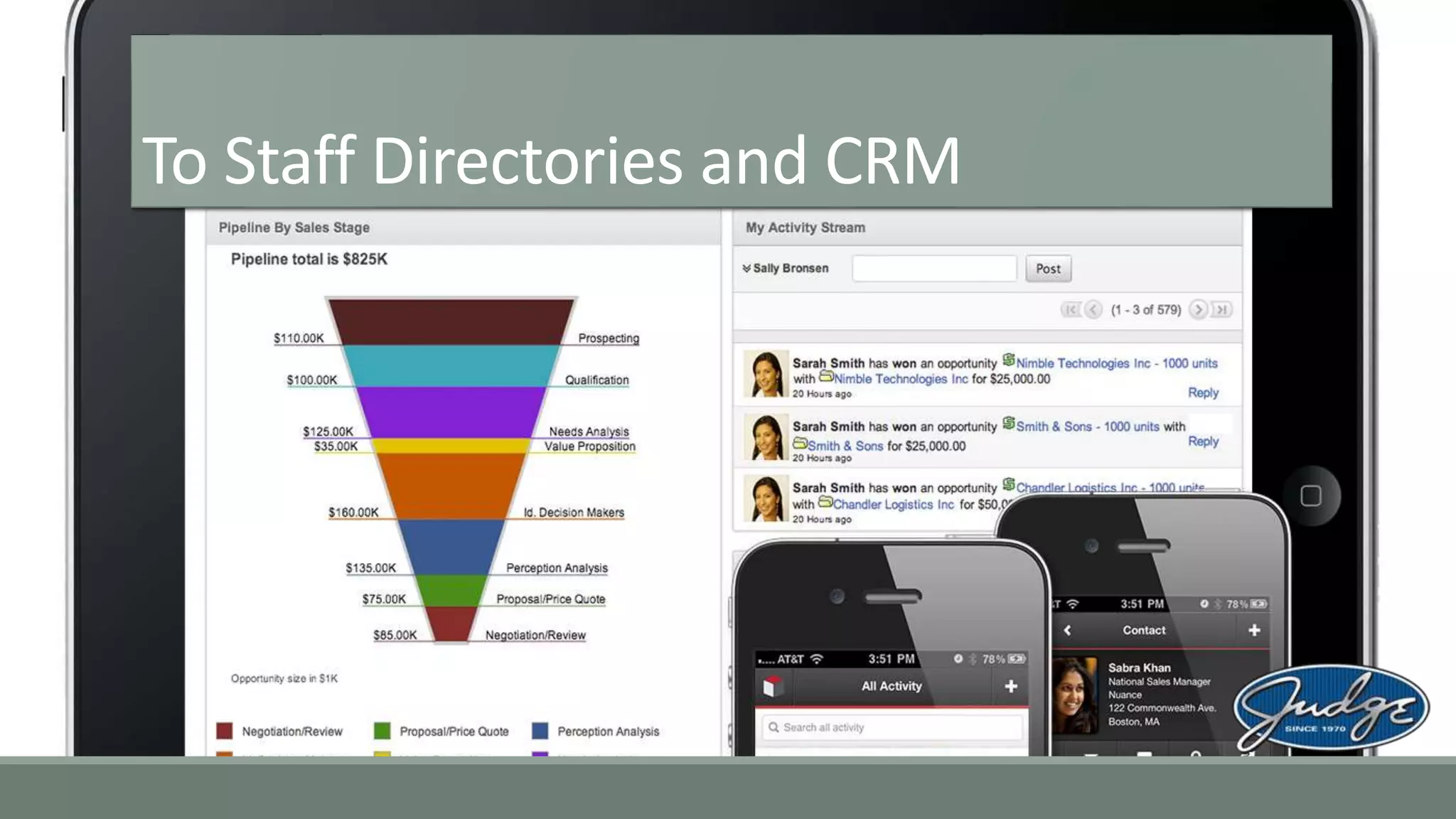The image size is (1456, 819).
Task: Focus the activity stream post input field
Action: 934,269
